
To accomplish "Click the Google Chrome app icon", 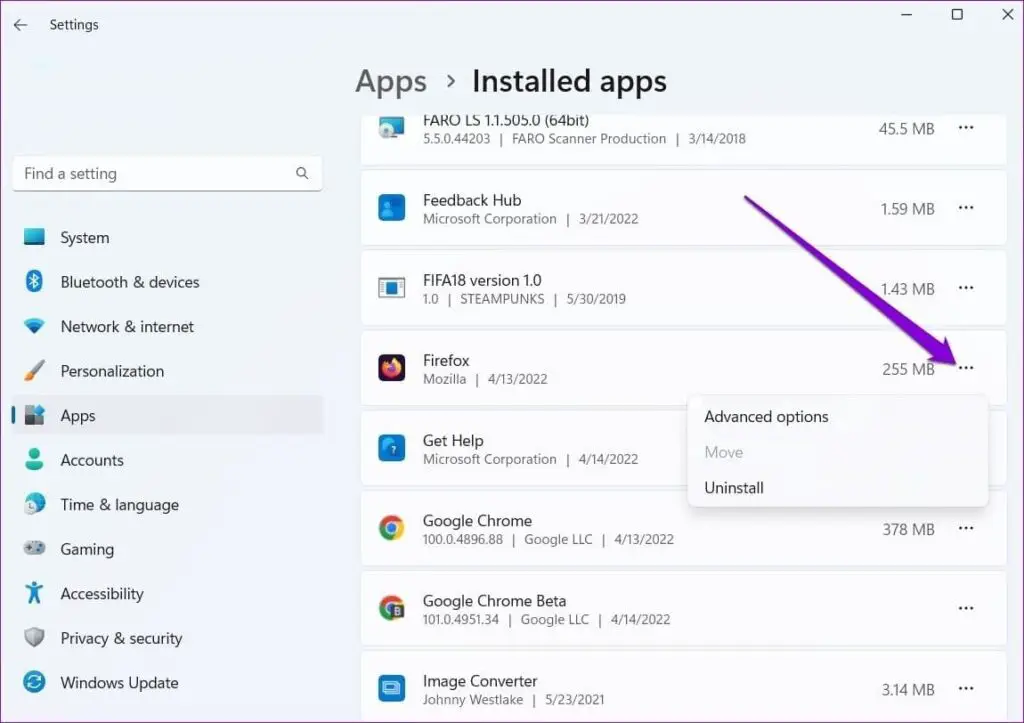I will click(393, 528).
